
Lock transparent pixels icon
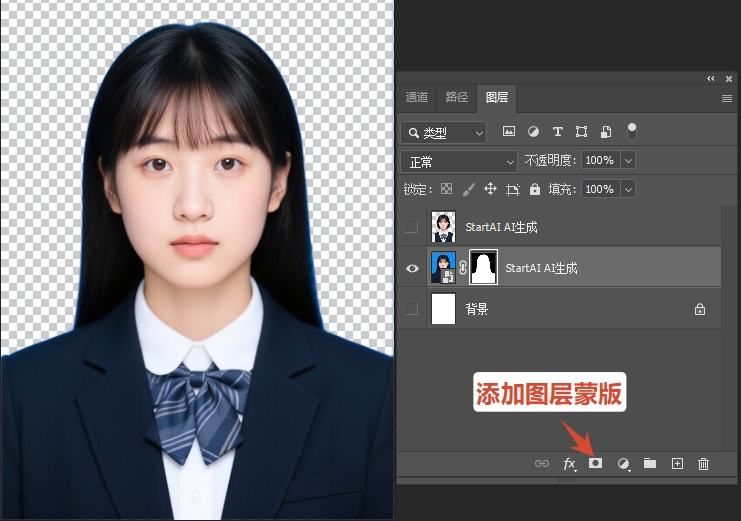446,189
